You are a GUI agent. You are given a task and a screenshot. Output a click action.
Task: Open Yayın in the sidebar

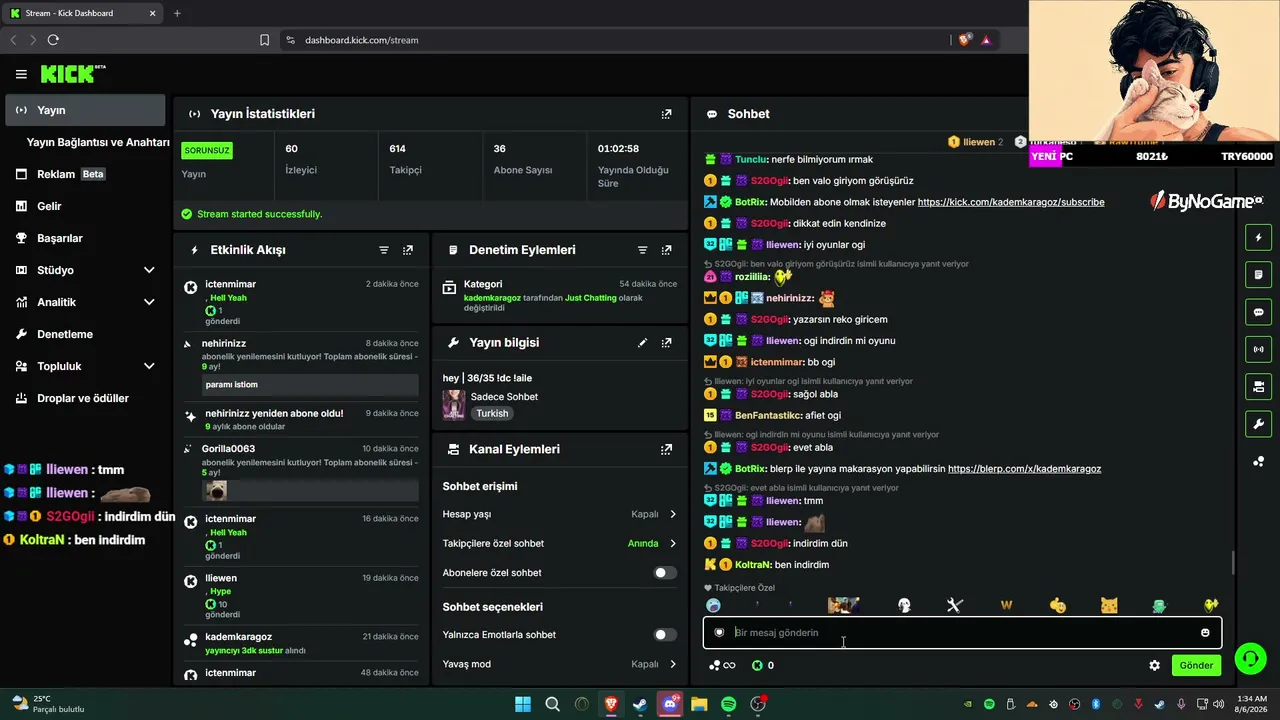click(85, 110)
